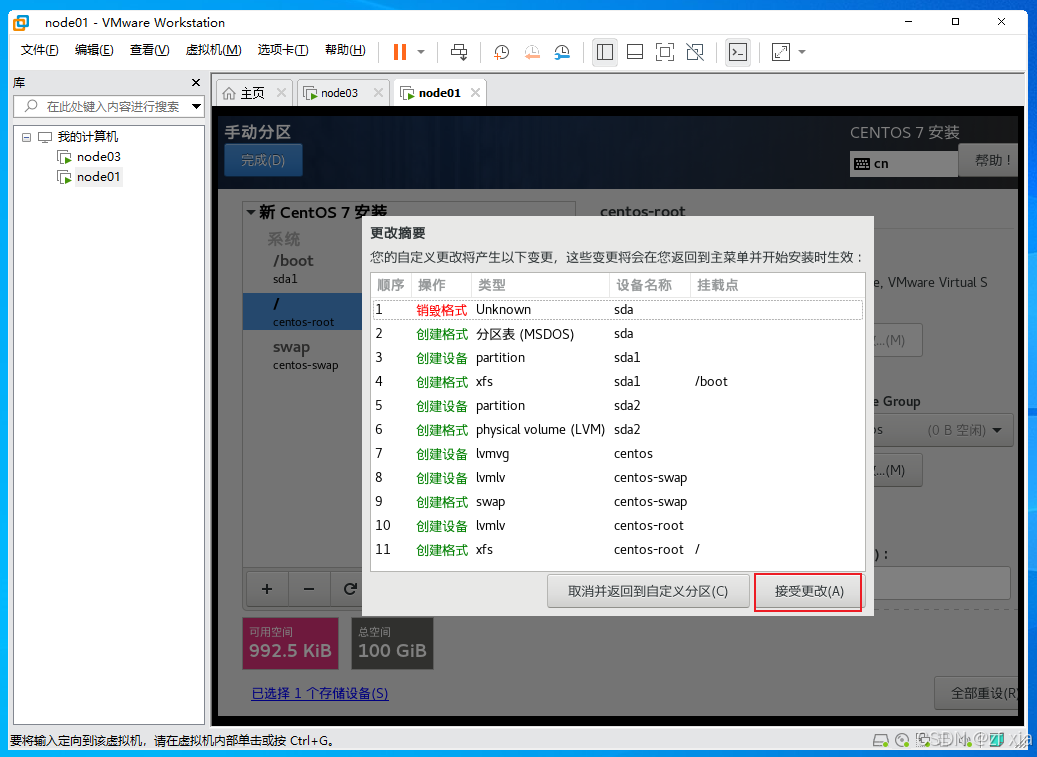Close the node01 tab

tap(475, 93)
